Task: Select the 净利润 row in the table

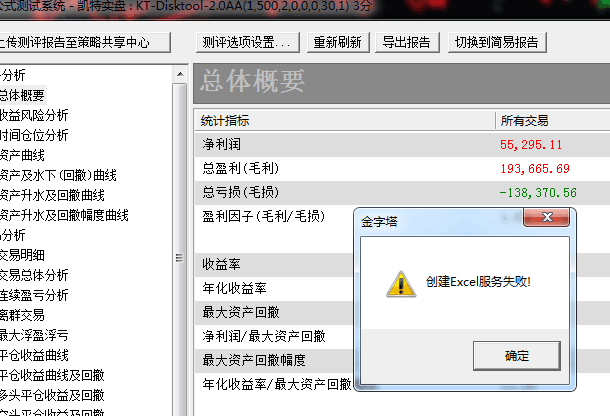Action: tap(403, 144)
